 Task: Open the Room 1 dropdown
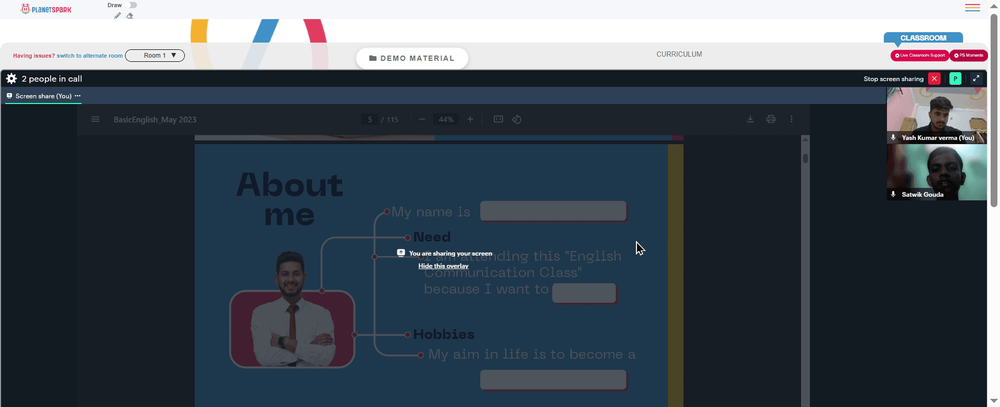(155, 56)
